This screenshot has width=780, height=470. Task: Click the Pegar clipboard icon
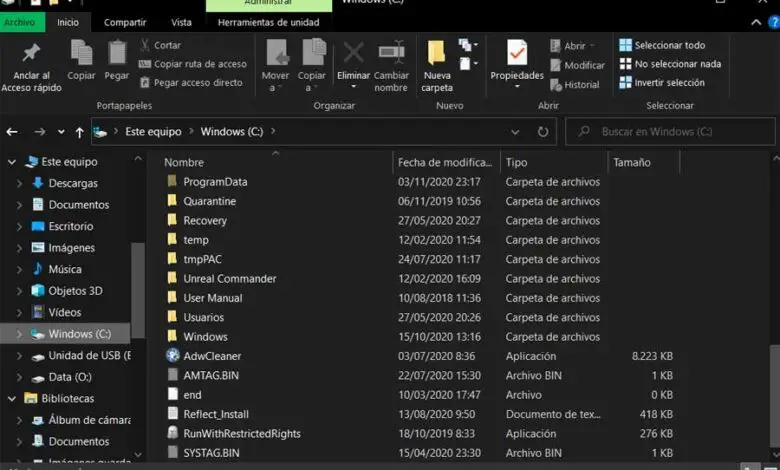tap(117, 53)
